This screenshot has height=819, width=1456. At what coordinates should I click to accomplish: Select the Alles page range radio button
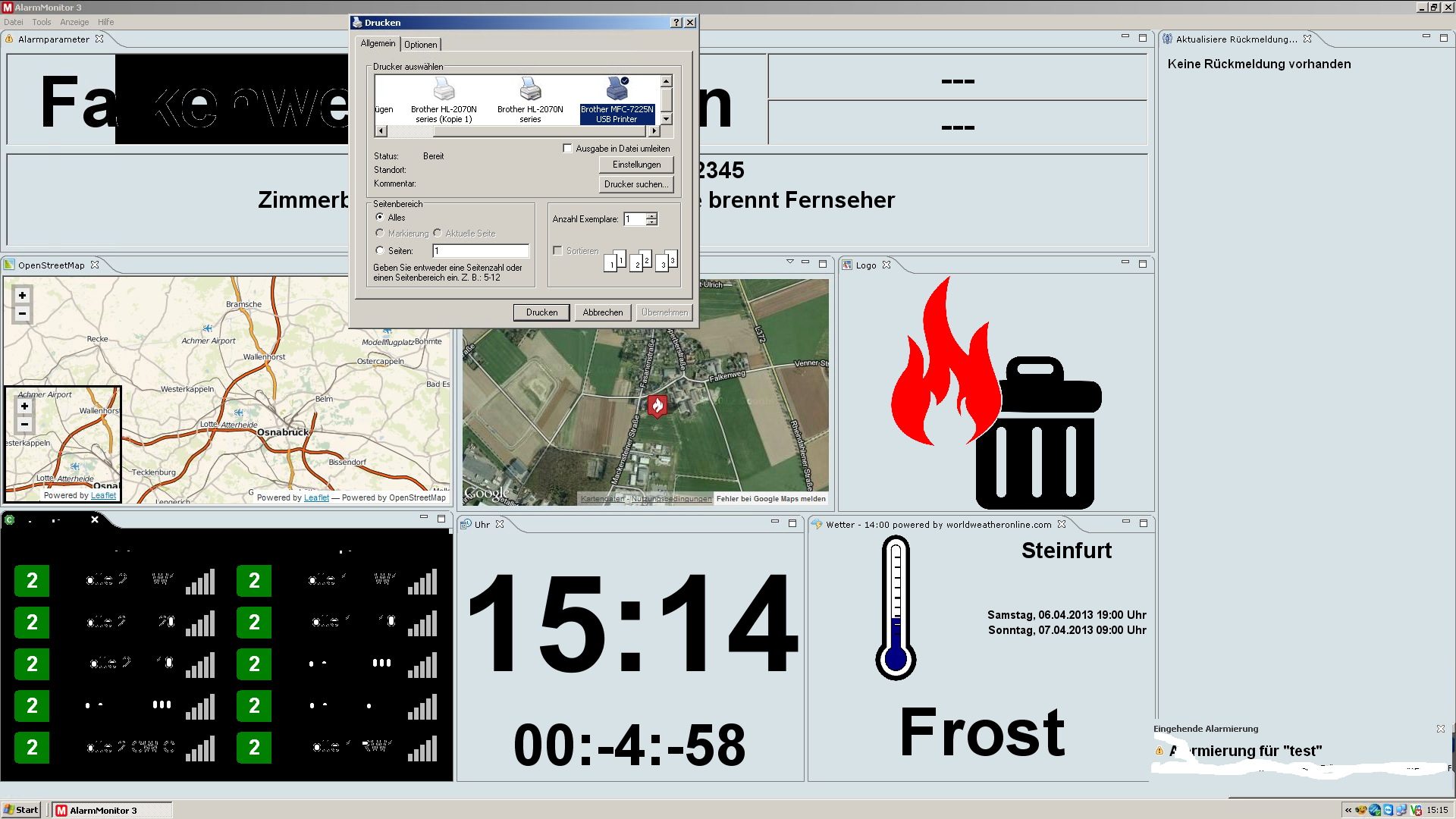click(x=380, y=218)
